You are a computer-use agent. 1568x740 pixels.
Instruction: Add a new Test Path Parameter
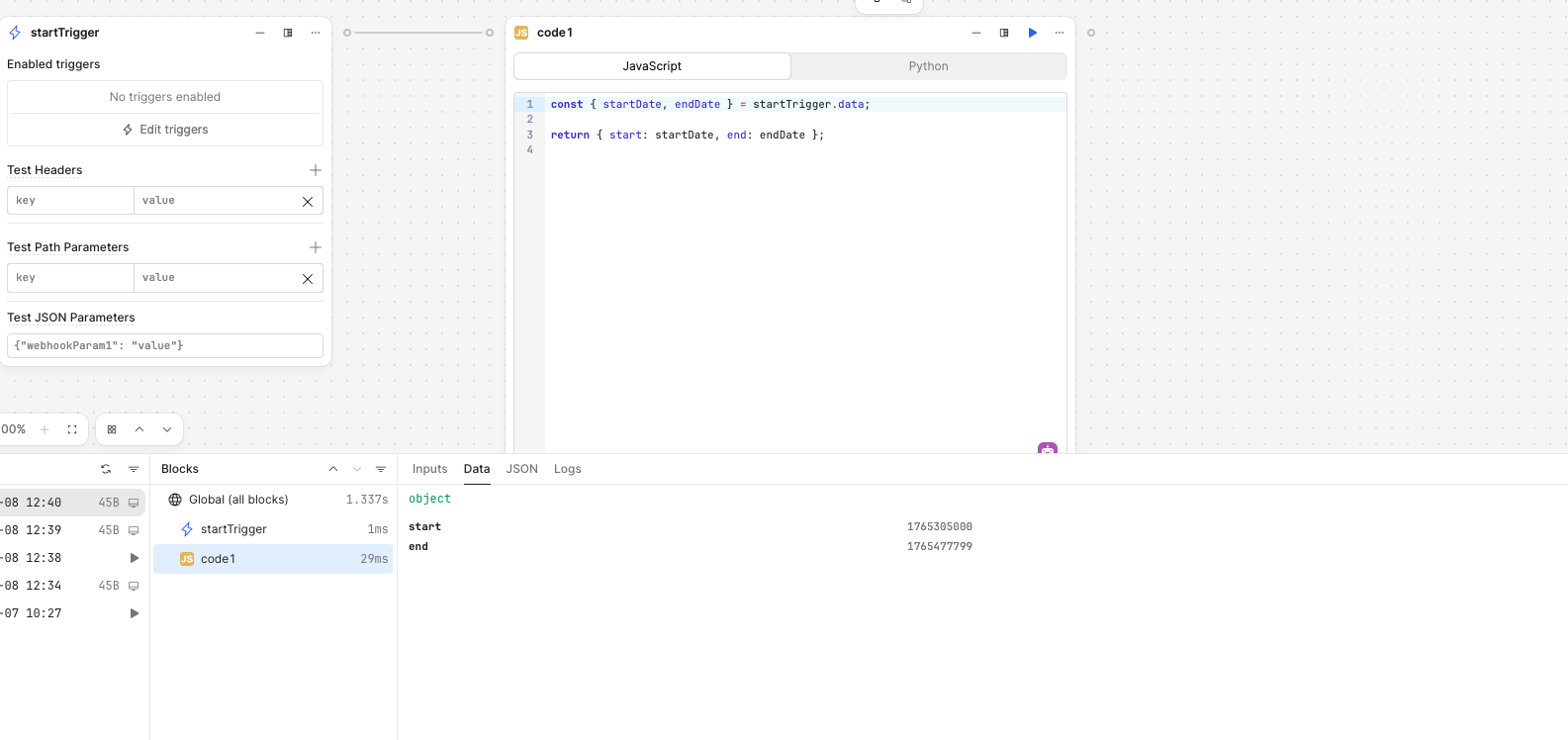316,247
